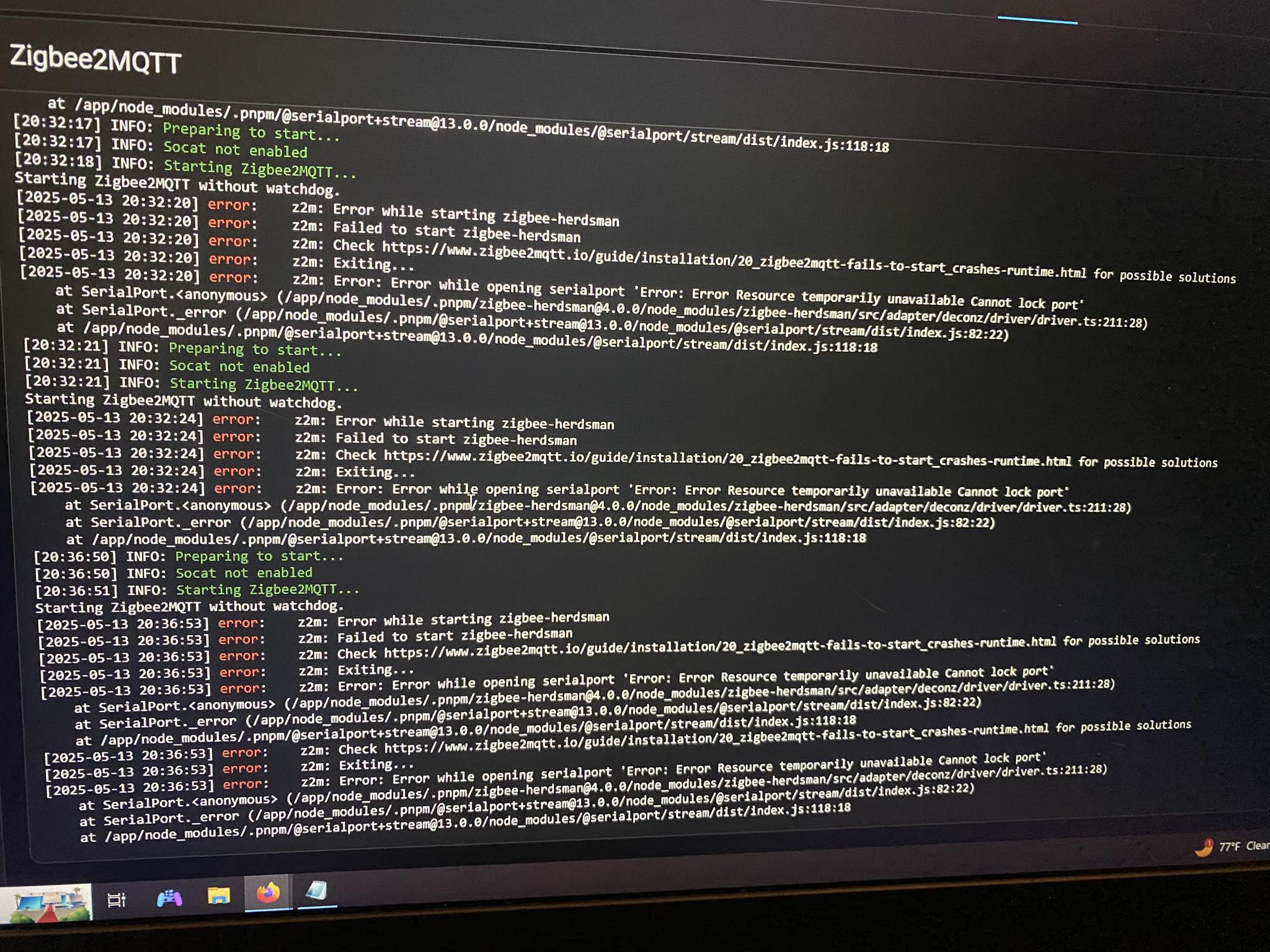
Task: Open the 77°F Clear weather widget
Action: 1233,847
